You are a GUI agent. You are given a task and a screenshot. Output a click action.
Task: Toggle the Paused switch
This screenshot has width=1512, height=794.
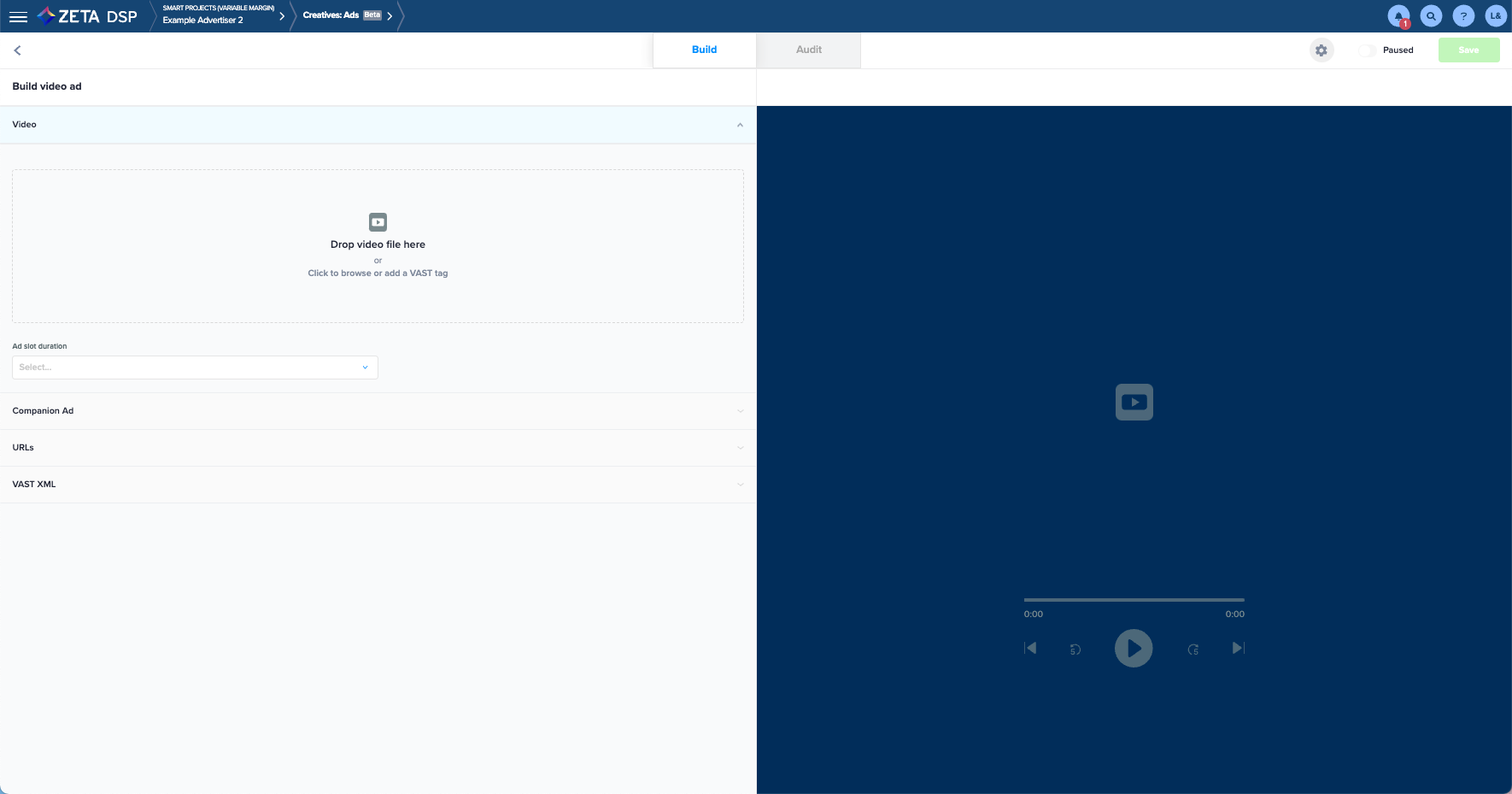1368,50
